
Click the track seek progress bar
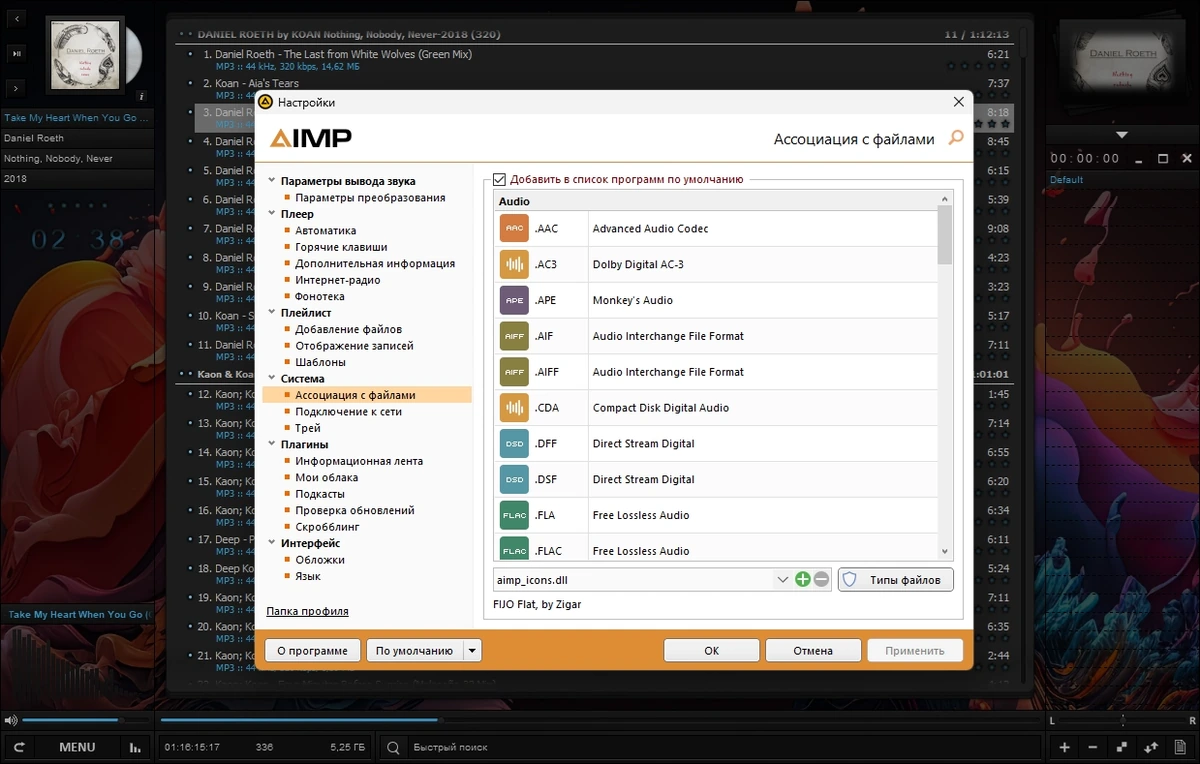point(599,720)
